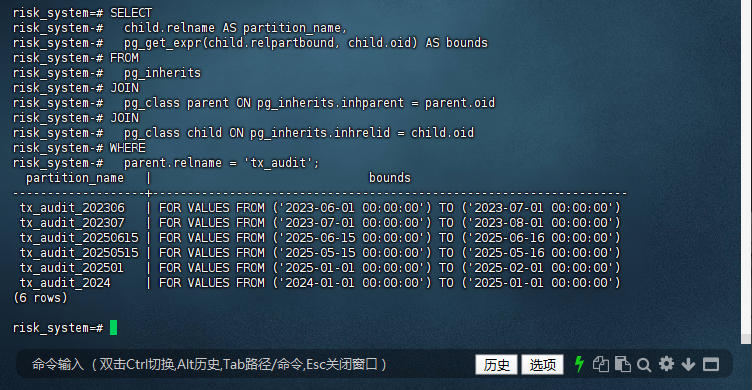The width and height of the screenshot is (752, 390).
Task: Click bounds value for tx_audit_2024 row
Action: [389, 283]
